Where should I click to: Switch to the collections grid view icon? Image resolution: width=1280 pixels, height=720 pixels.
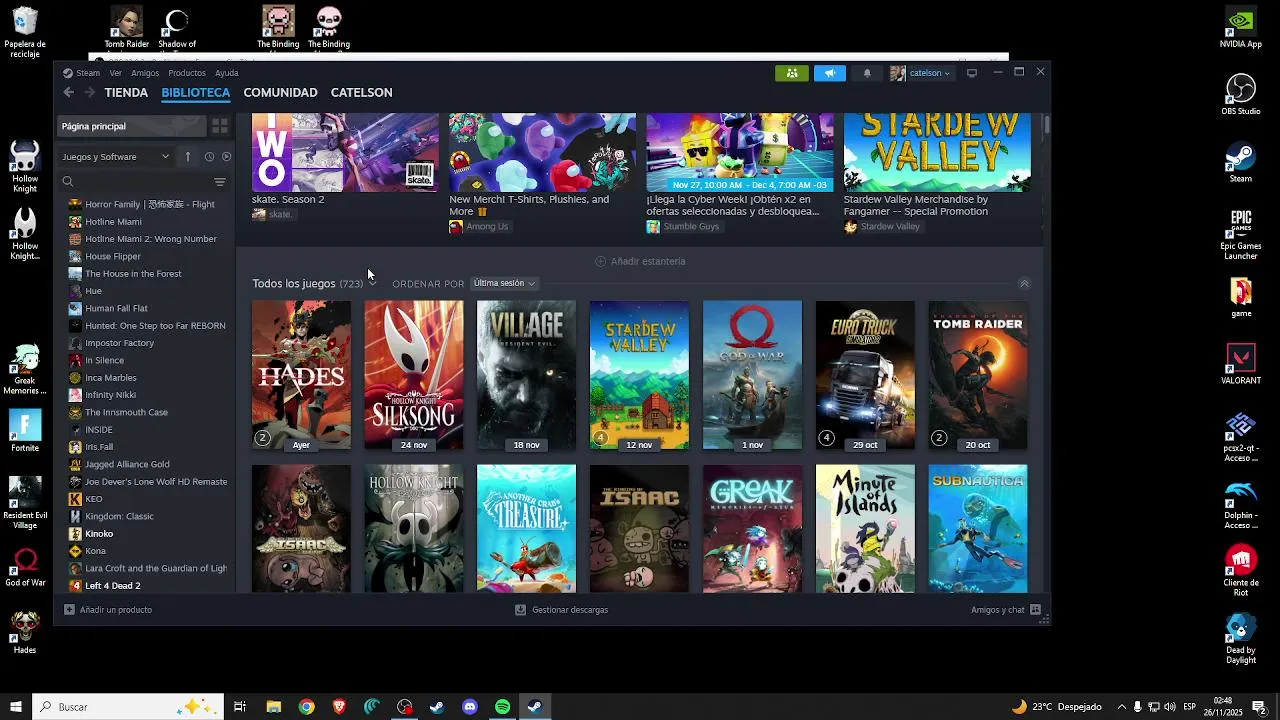tap(220, 126)
